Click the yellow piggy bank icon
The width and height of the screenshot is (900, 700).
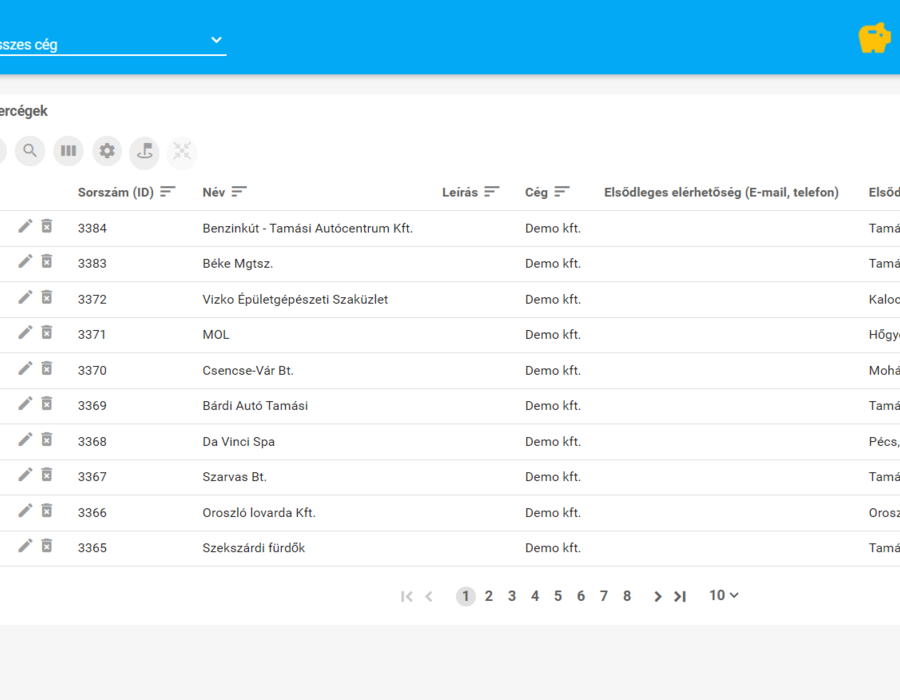875,38
